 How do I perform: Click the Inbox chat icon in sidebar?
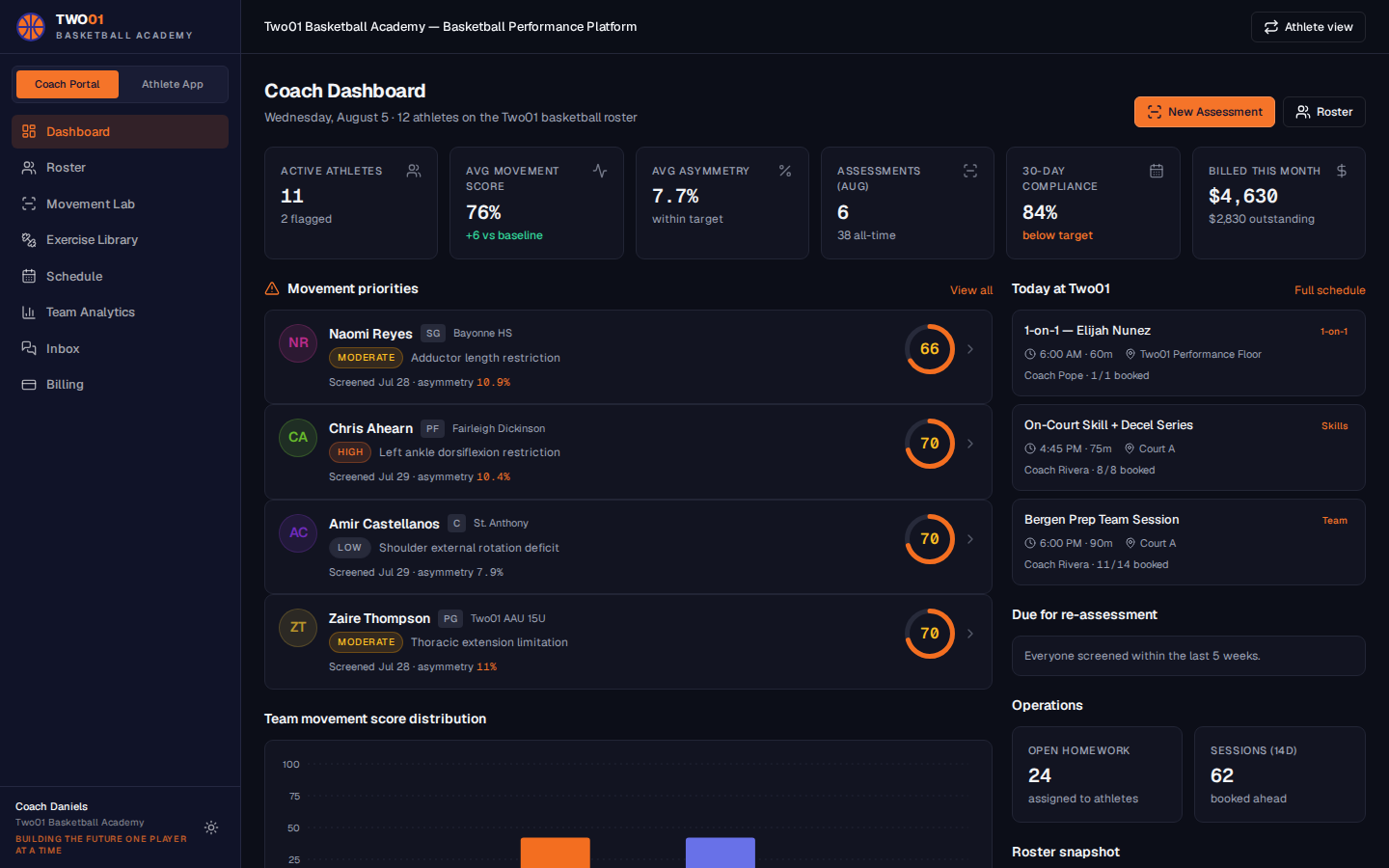click(29, 348)
